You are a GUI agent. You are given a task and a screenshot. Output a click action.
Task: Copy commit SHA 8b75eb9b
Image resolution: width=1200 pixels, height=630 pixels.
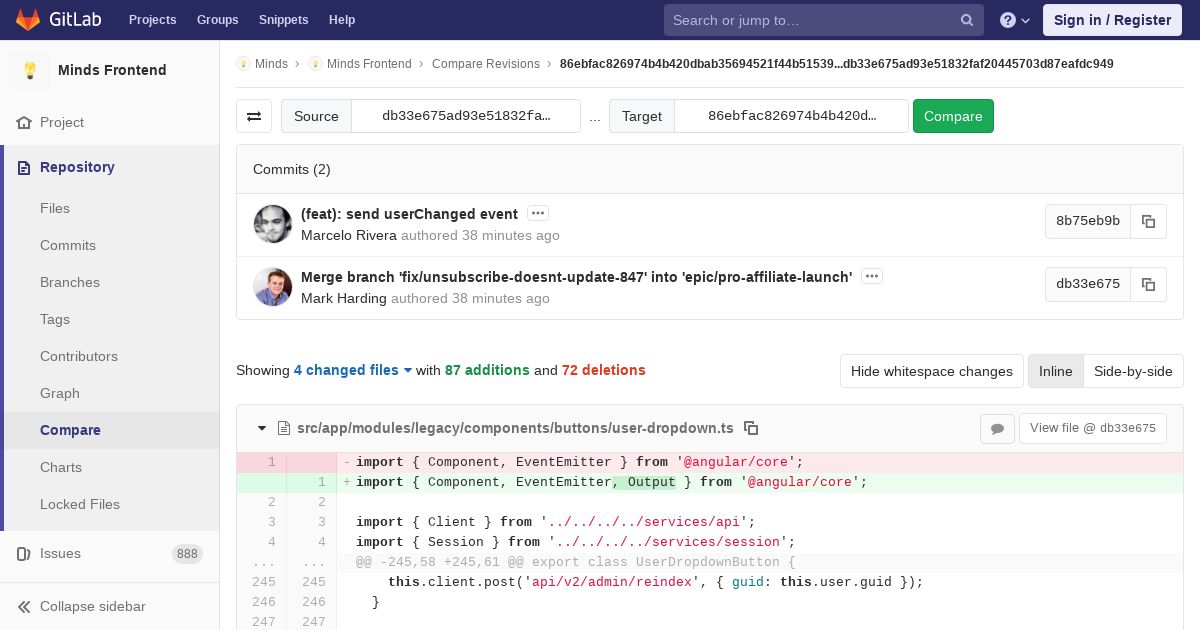(1148, 222)
